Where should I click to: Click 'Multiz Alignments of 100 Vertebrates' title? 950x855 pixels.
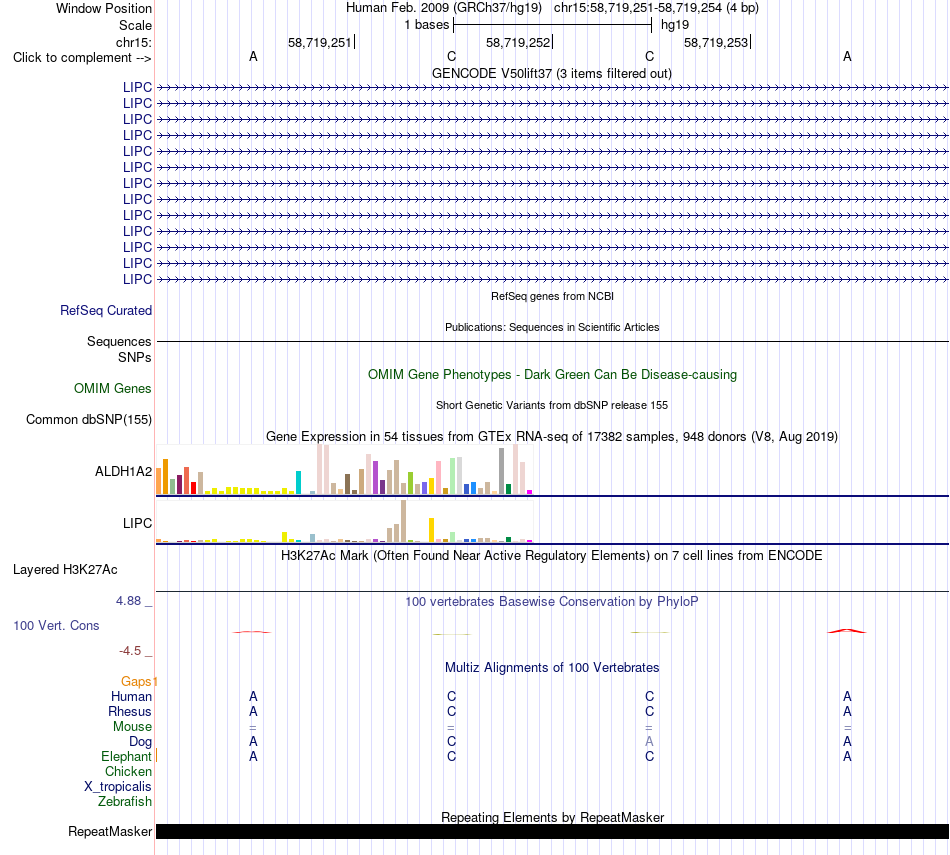click(x=552, y=668)
